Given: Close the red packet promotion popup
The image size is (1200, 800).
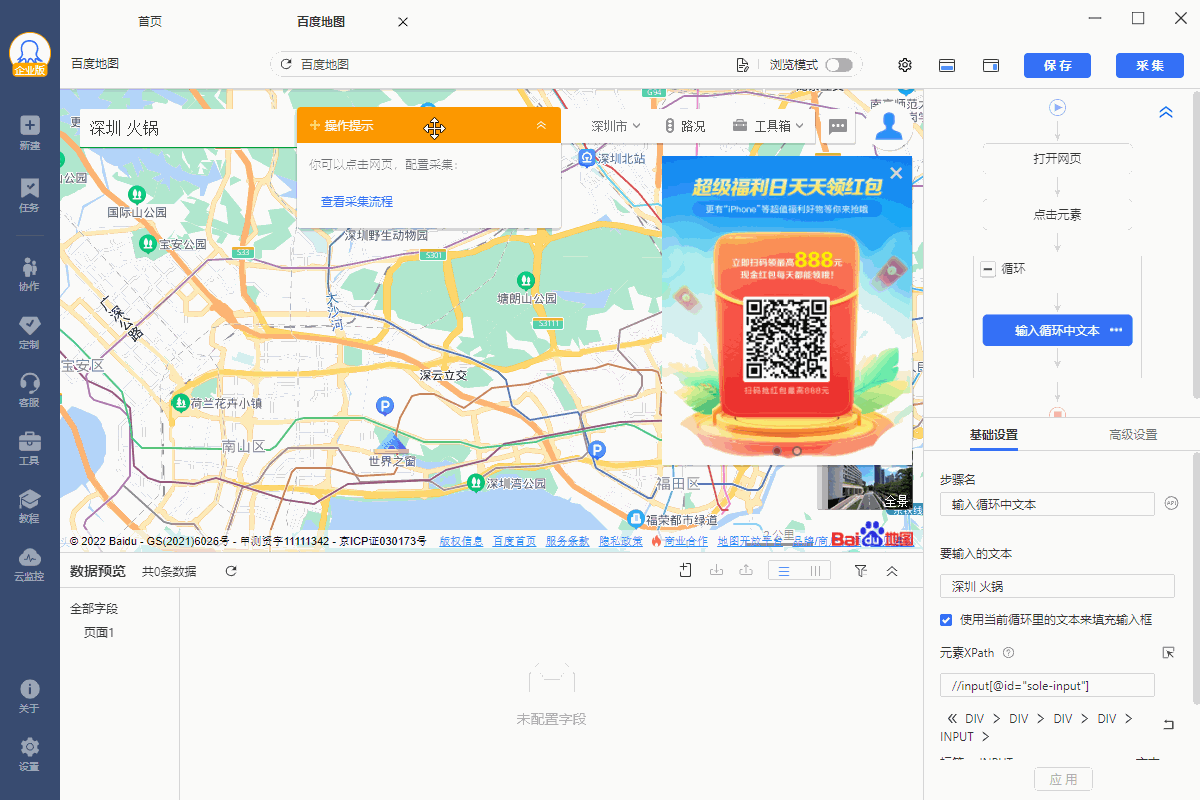Looking at the screenshot, I should (x=896, y=173).
